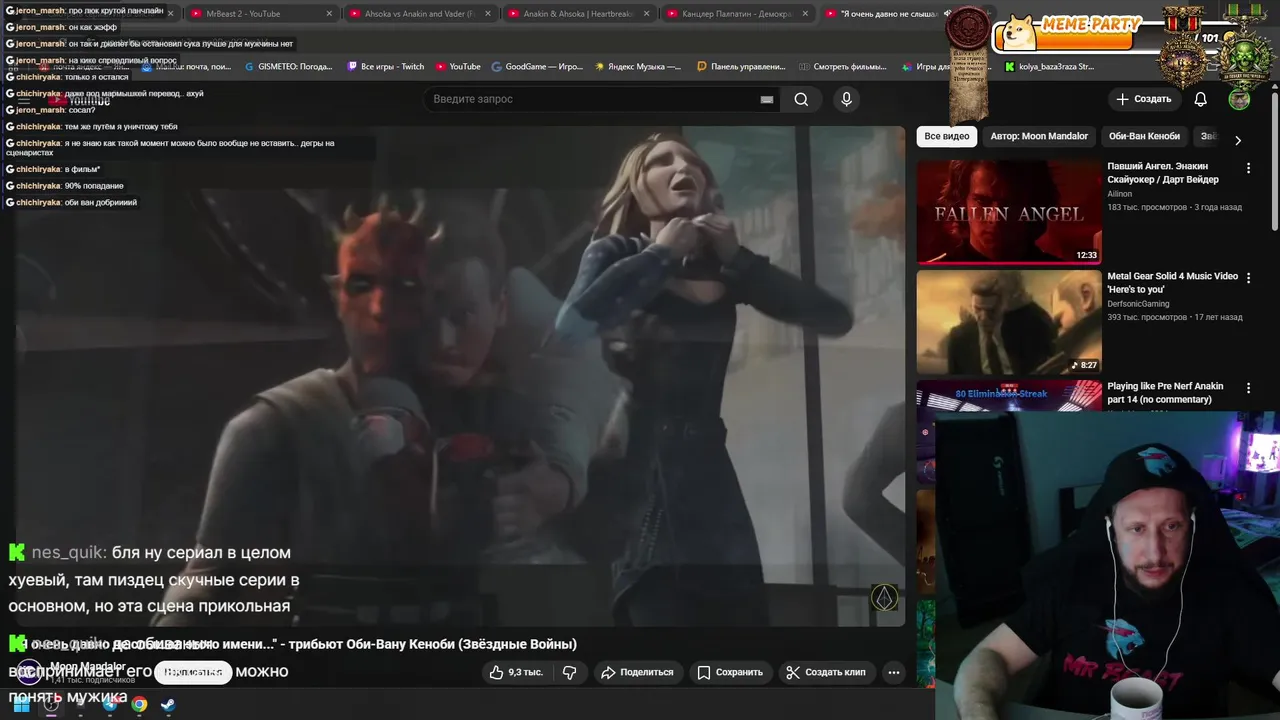Open GISMETEO: Погода bookmark

[288, 67]
